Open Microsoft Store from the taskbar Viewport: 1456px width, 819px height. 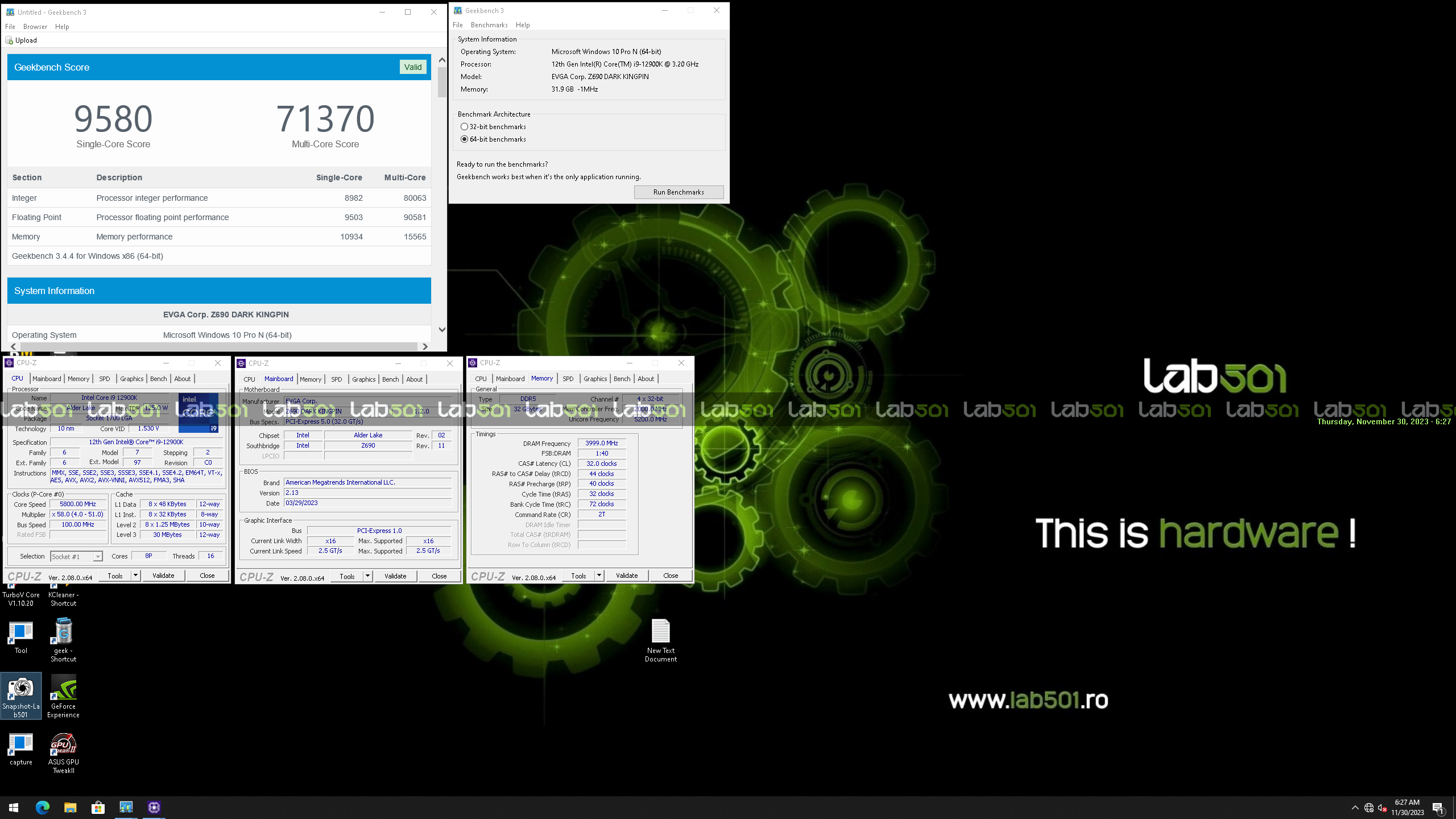click(98, 807)
